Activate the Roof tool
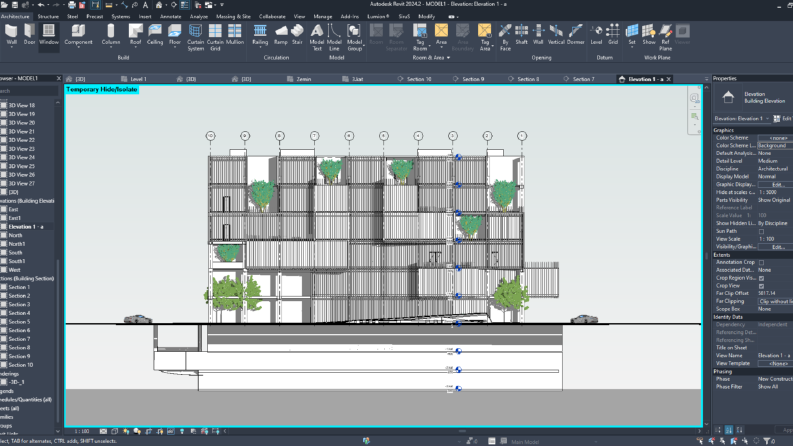The height and width of the screenshot is (446, 793). click(135, 35)
